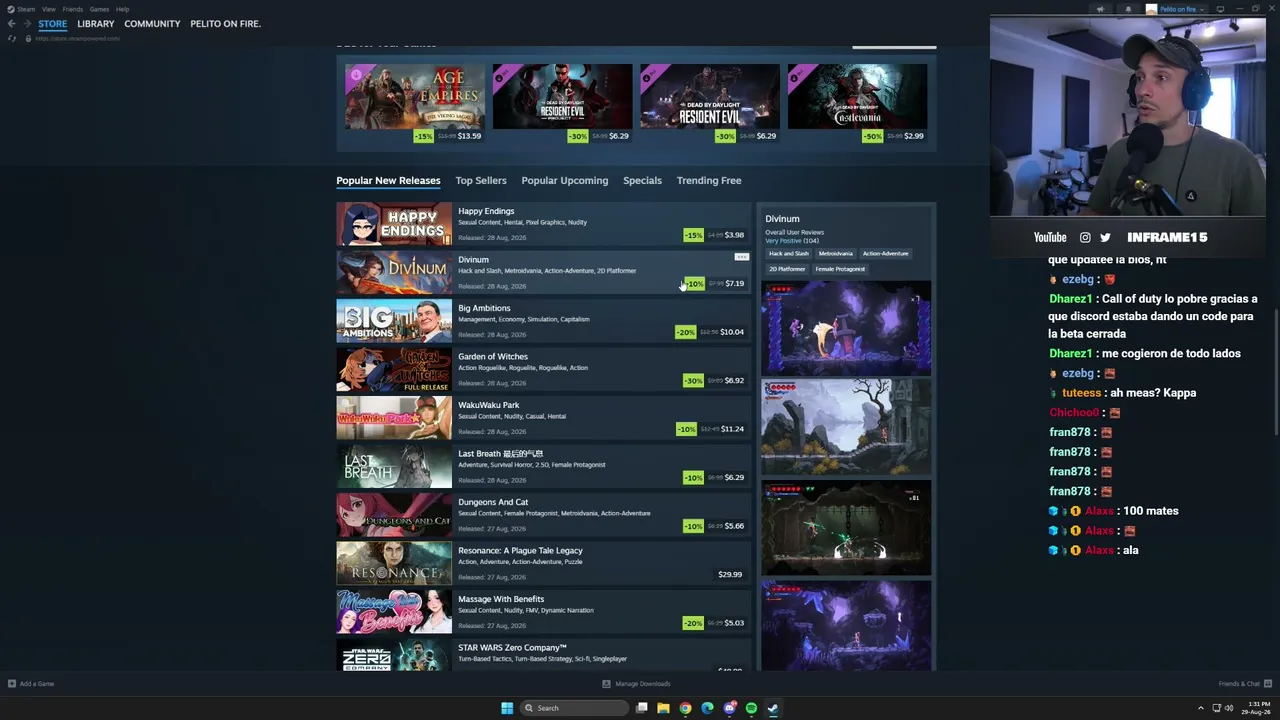Open the options button on Divinum row
1280x720 pixels.
click(741, 257)
